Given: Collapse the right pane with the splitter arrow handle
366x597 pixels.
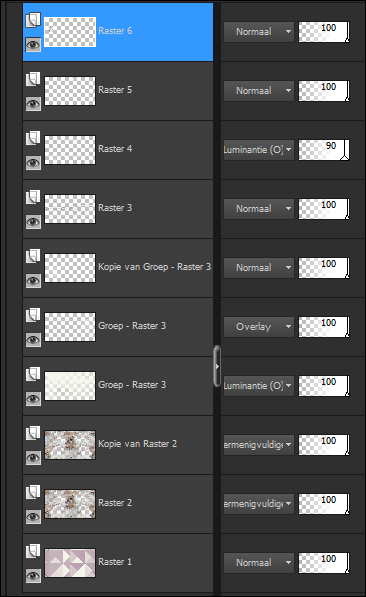Looking at the screenshot, I should [217, 366].
